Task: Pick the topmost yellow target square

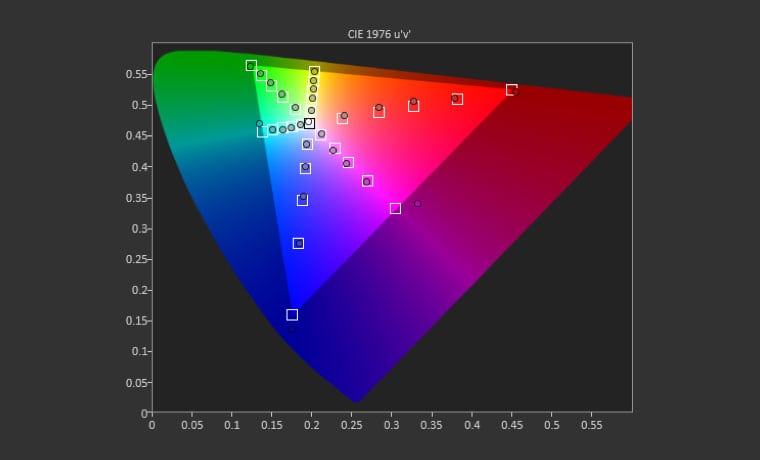Action: point(314,72)
